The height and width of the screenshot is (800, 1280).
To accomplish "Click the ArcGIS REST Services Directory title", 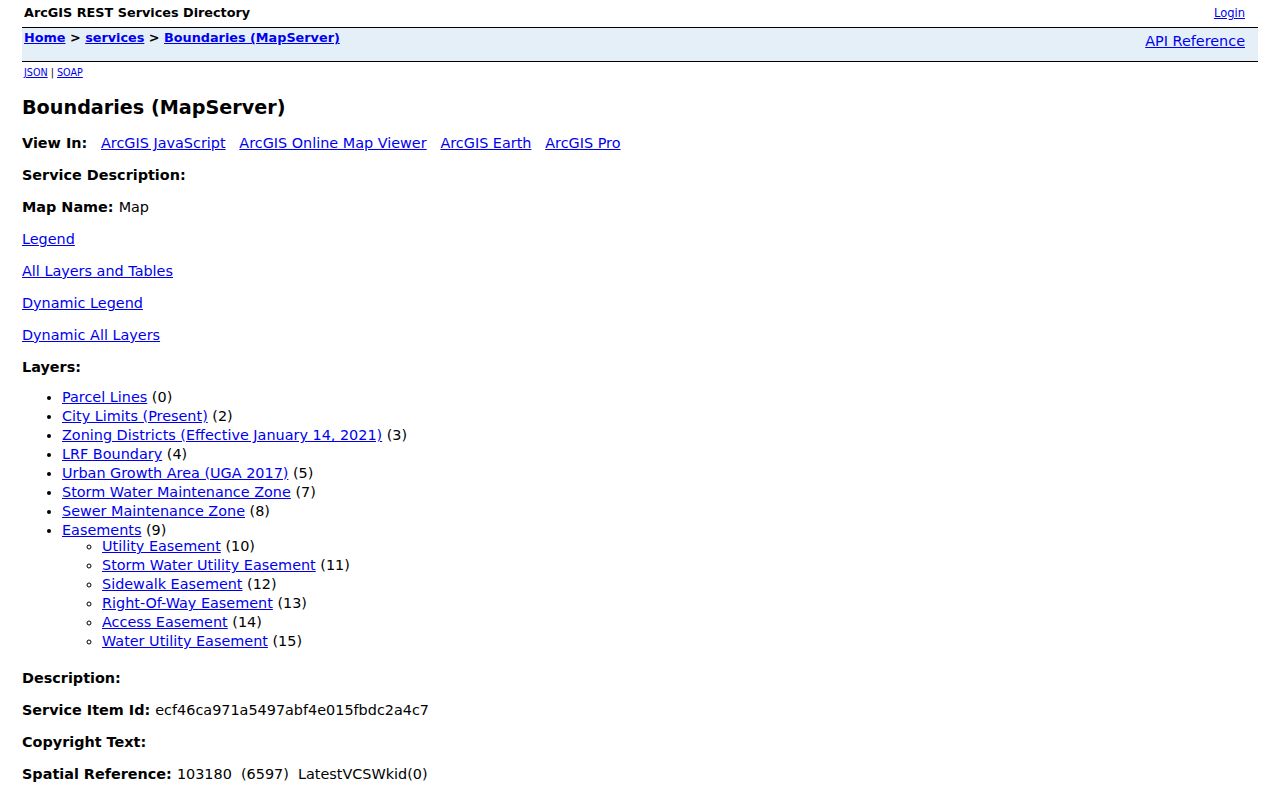I will (x=137, y=13).
